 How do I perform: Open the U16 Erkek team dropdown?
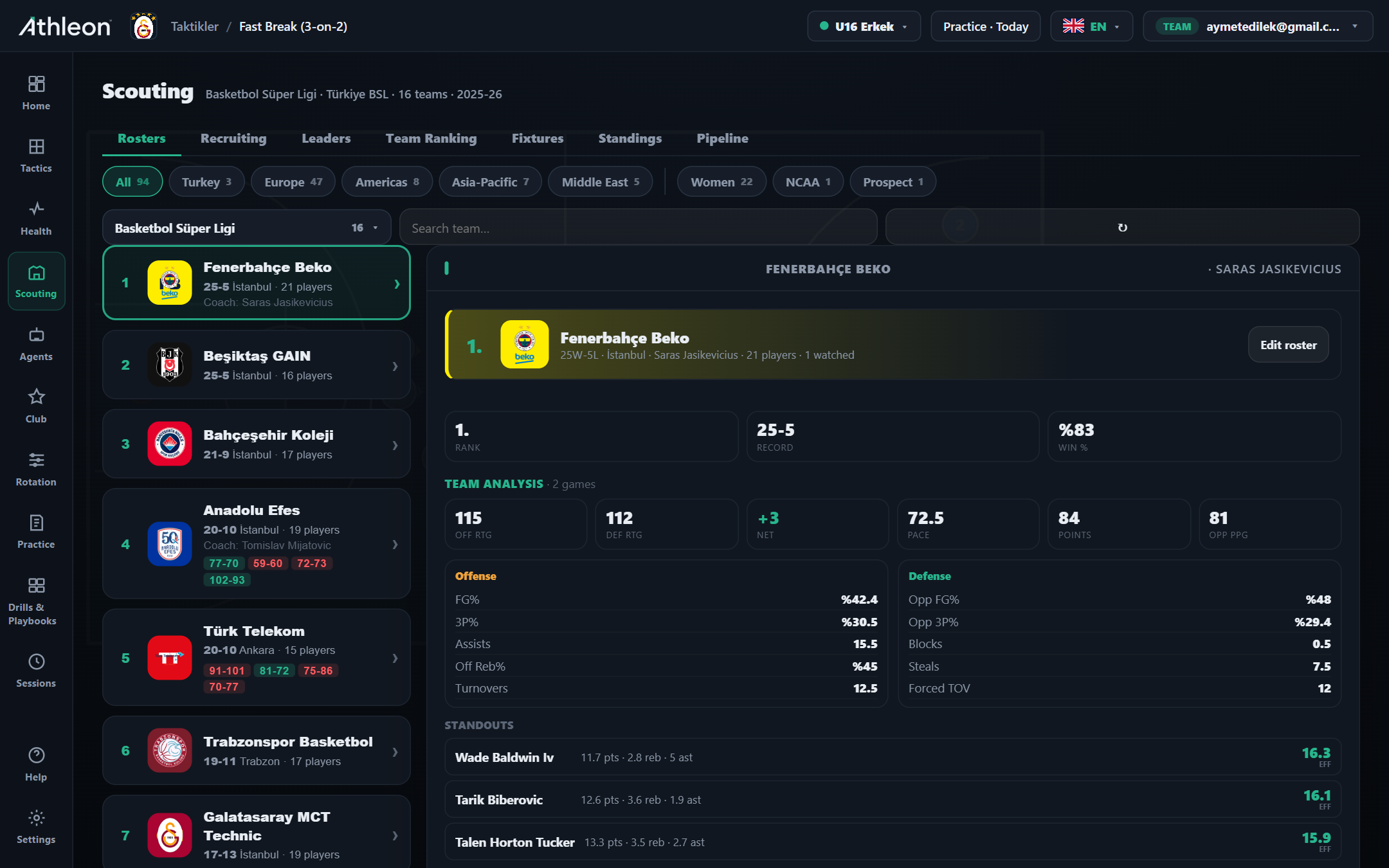[x=864, y=26]
